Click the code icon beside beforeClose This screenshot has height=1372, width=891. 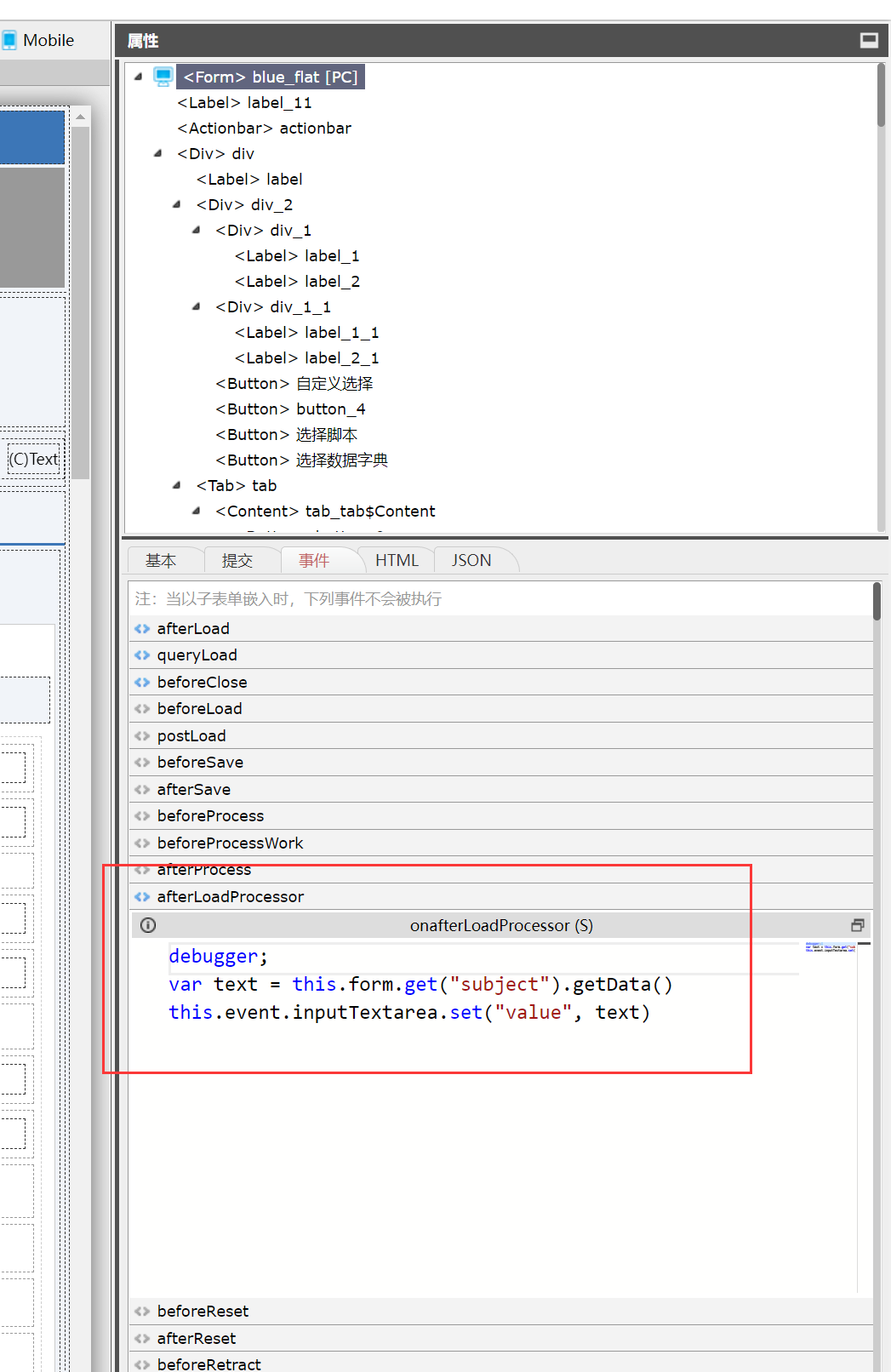pyautogui.click(x=142, y=683)
